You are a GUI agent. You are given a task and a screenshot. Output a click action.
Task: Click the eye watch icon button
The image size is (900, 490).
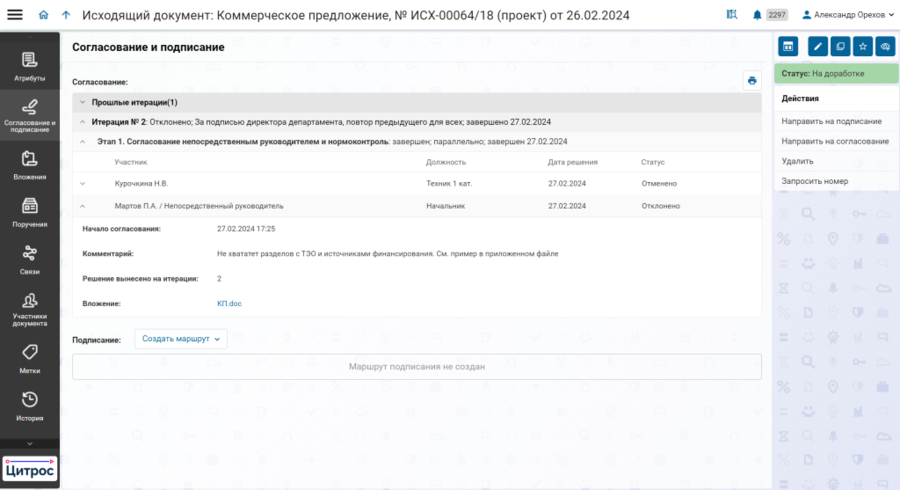click(x=884, y=46)
